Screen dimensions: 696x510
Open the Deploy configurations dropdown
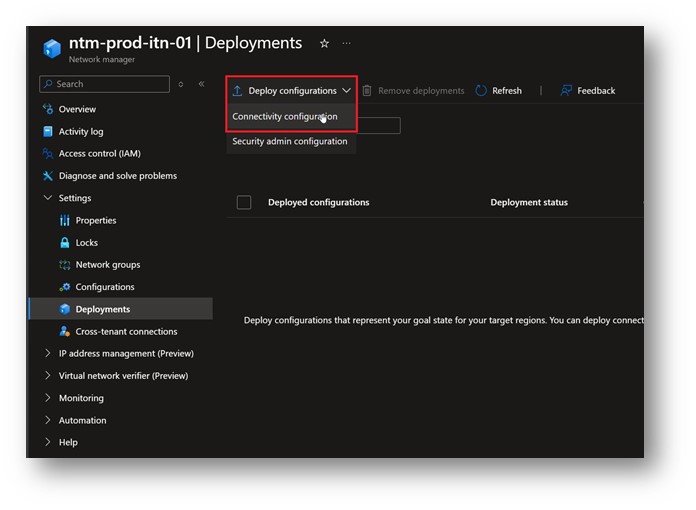(292, 91)
